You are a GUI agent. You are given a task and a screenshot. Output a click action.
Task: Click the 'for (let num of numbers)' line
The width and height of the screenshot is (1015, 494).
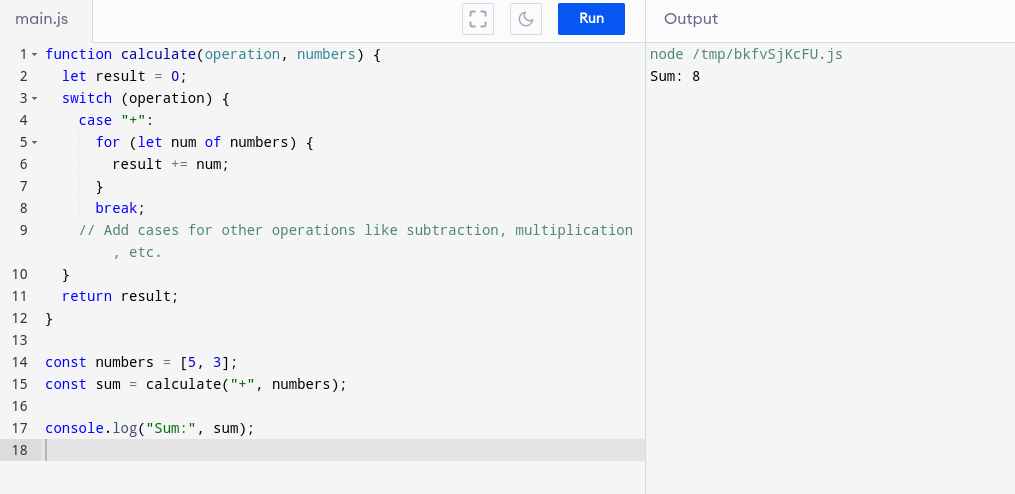205,142
